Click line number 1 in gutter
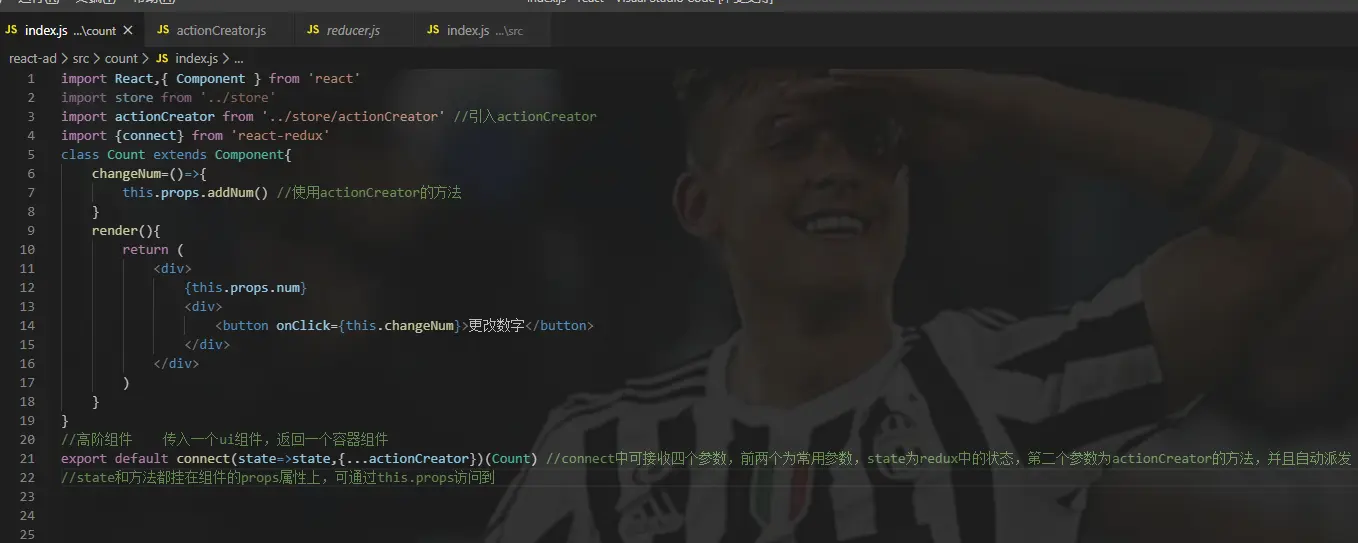Viewport: 1358px width, 543px height. pos(31,79)
